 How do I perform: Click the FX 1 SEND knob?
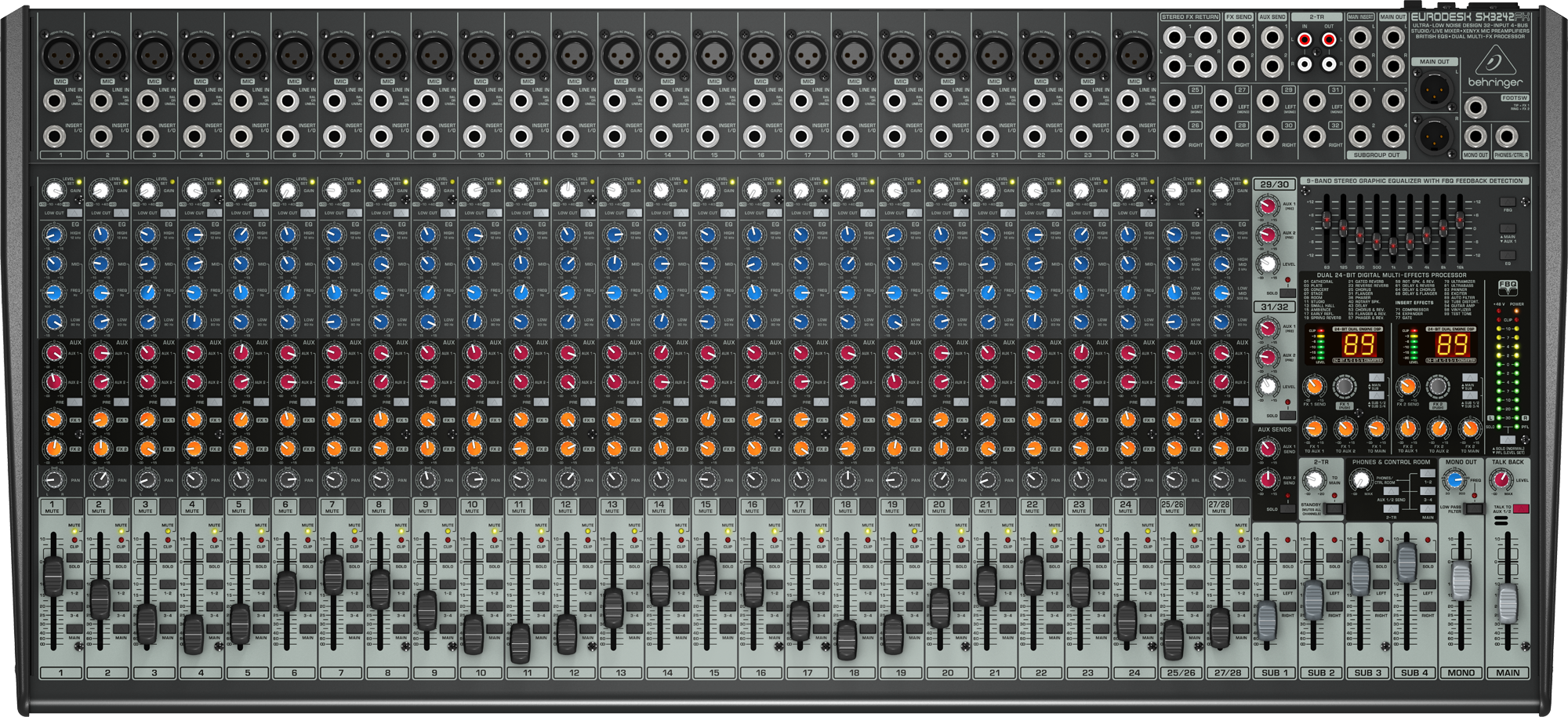tap(1315, 387)
